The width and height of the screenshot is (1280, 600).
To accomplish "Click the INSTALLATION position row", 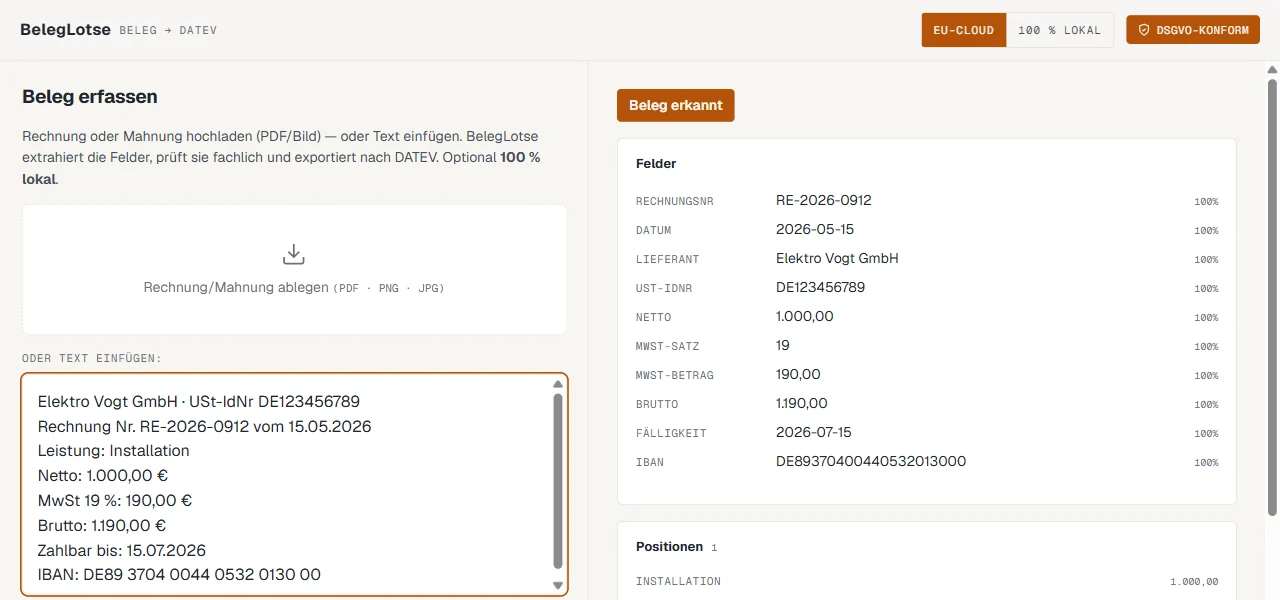I will pos(927,581).
